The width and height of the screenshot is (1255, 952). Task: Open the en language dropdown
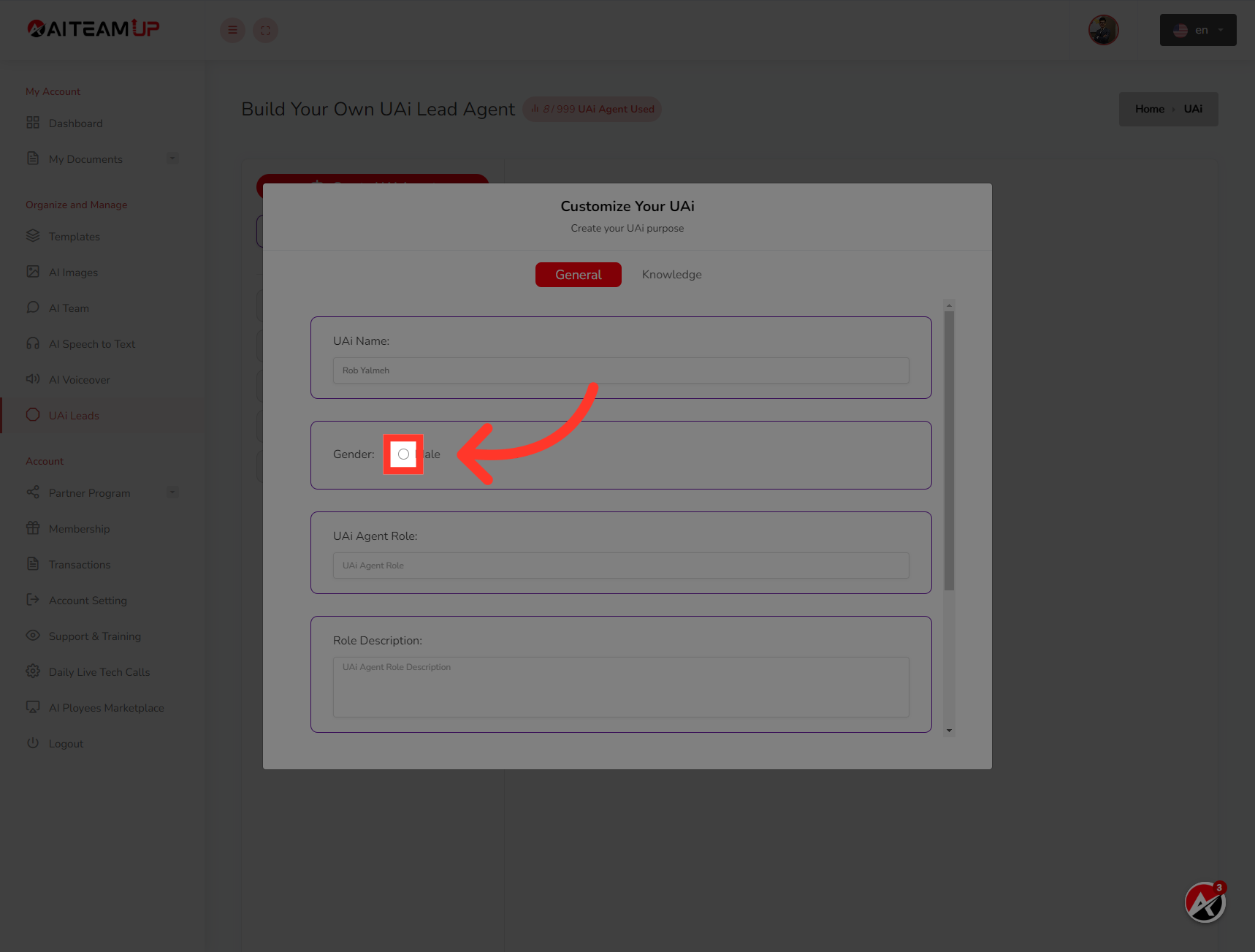(1198, 30)
